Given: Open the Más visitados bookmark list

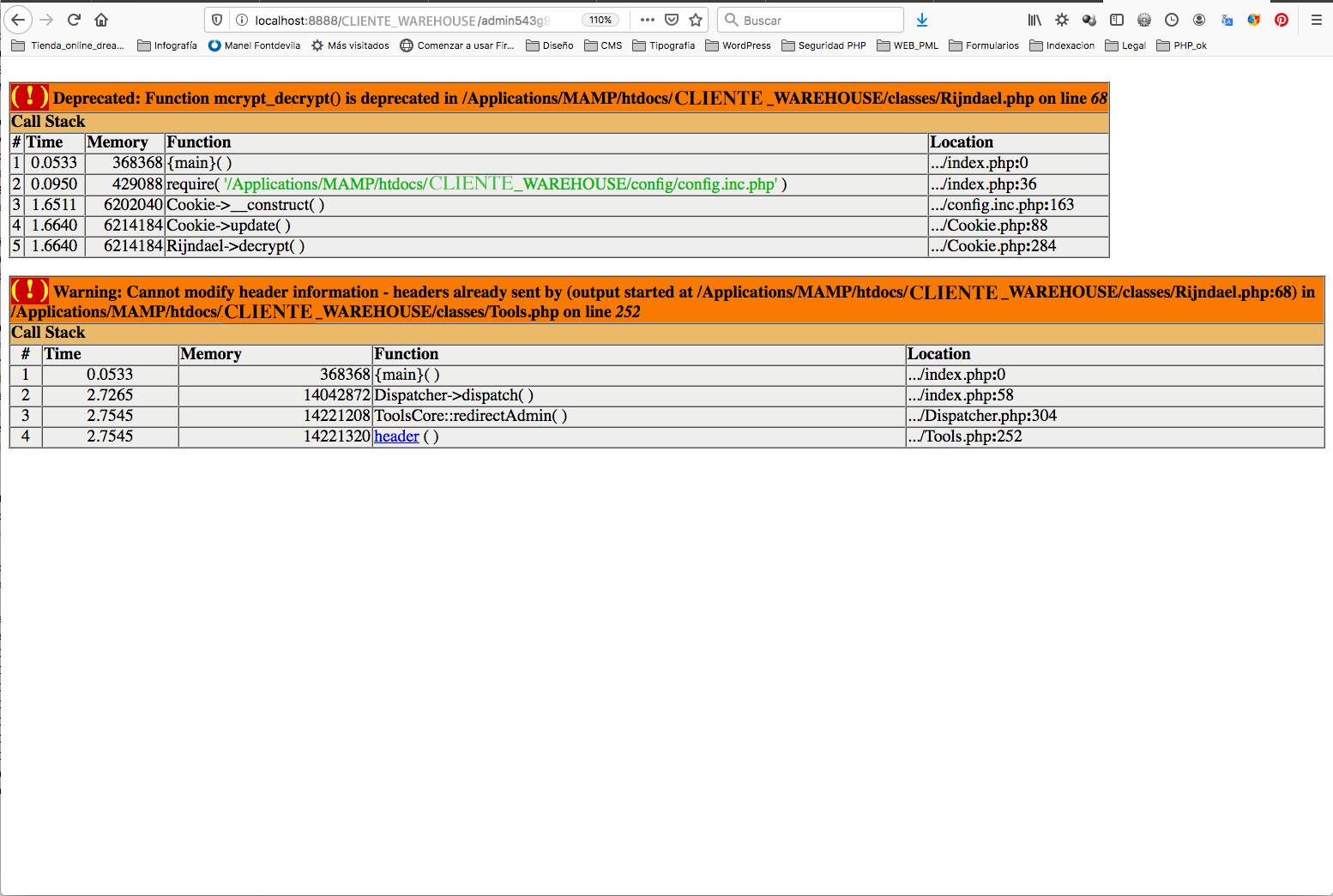Looking at the screenshot, I should pos(350,45).
